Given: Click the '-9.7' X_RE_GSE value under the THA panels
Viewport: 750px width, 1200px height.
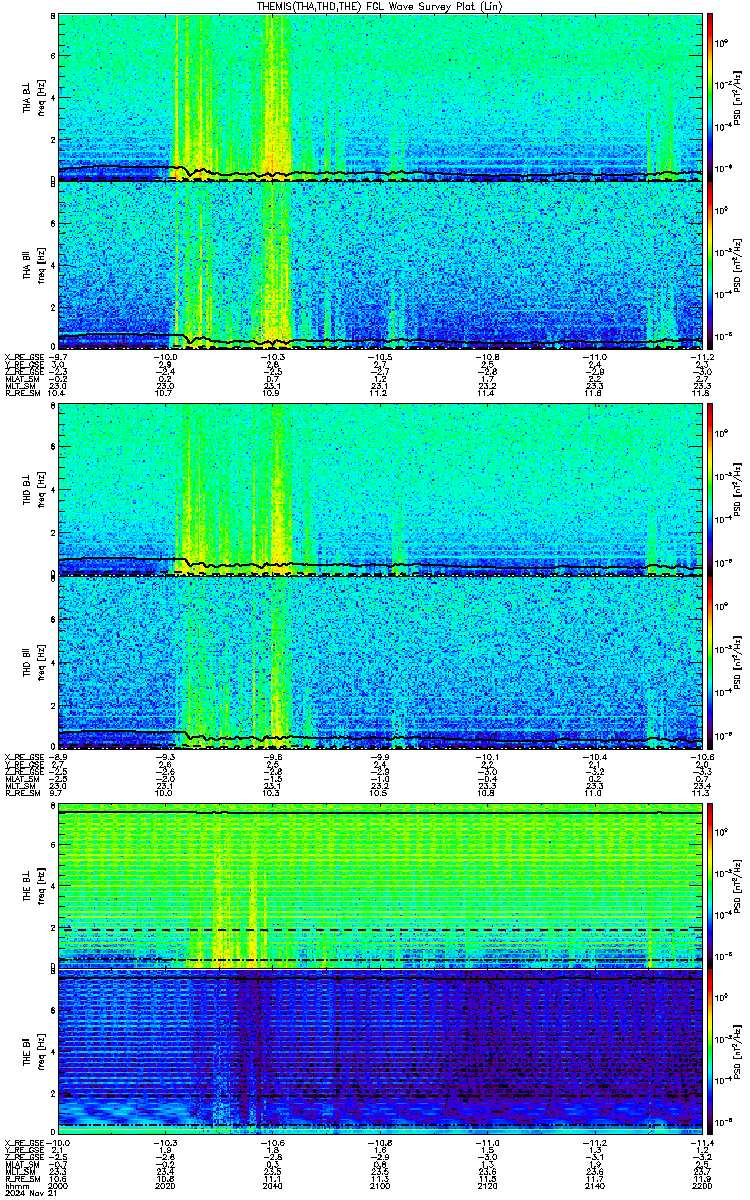Looking at the screenshot, I should (x=60, y=356).
